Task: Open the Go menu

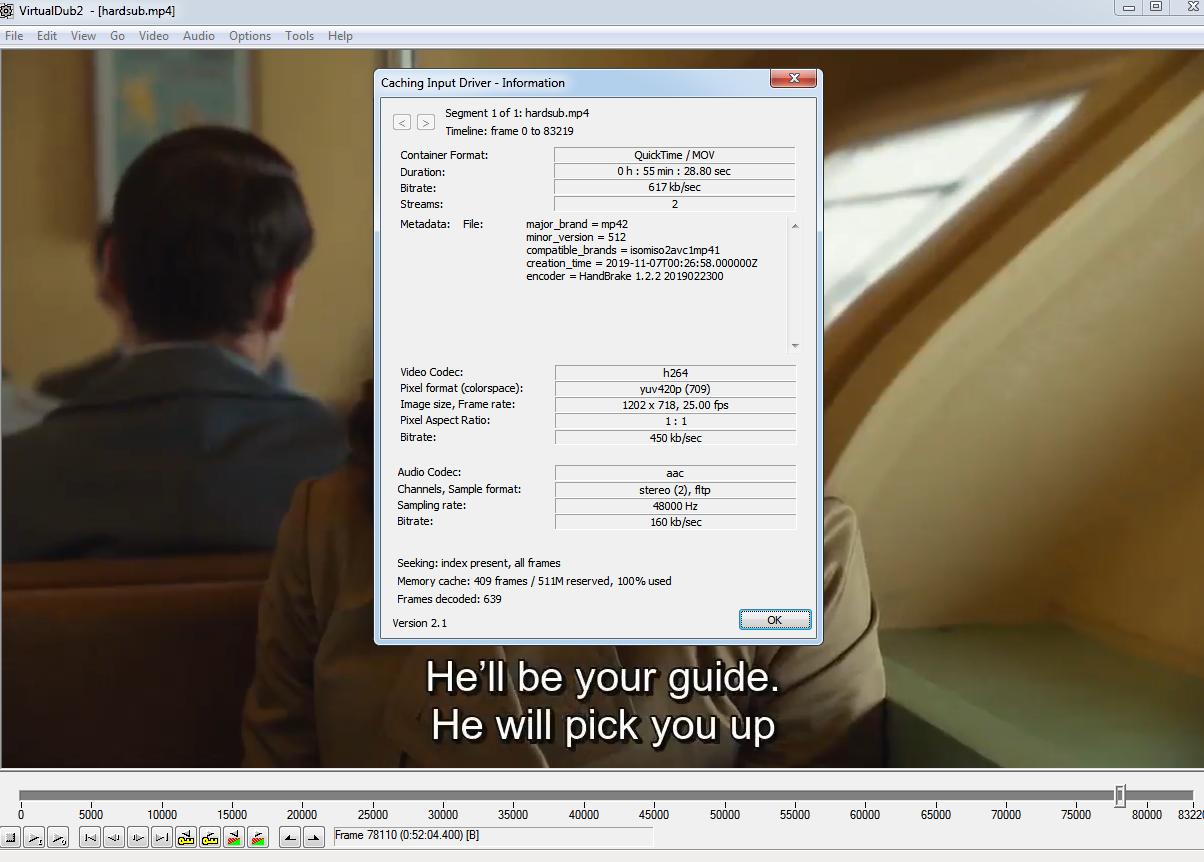Action: 117,35
